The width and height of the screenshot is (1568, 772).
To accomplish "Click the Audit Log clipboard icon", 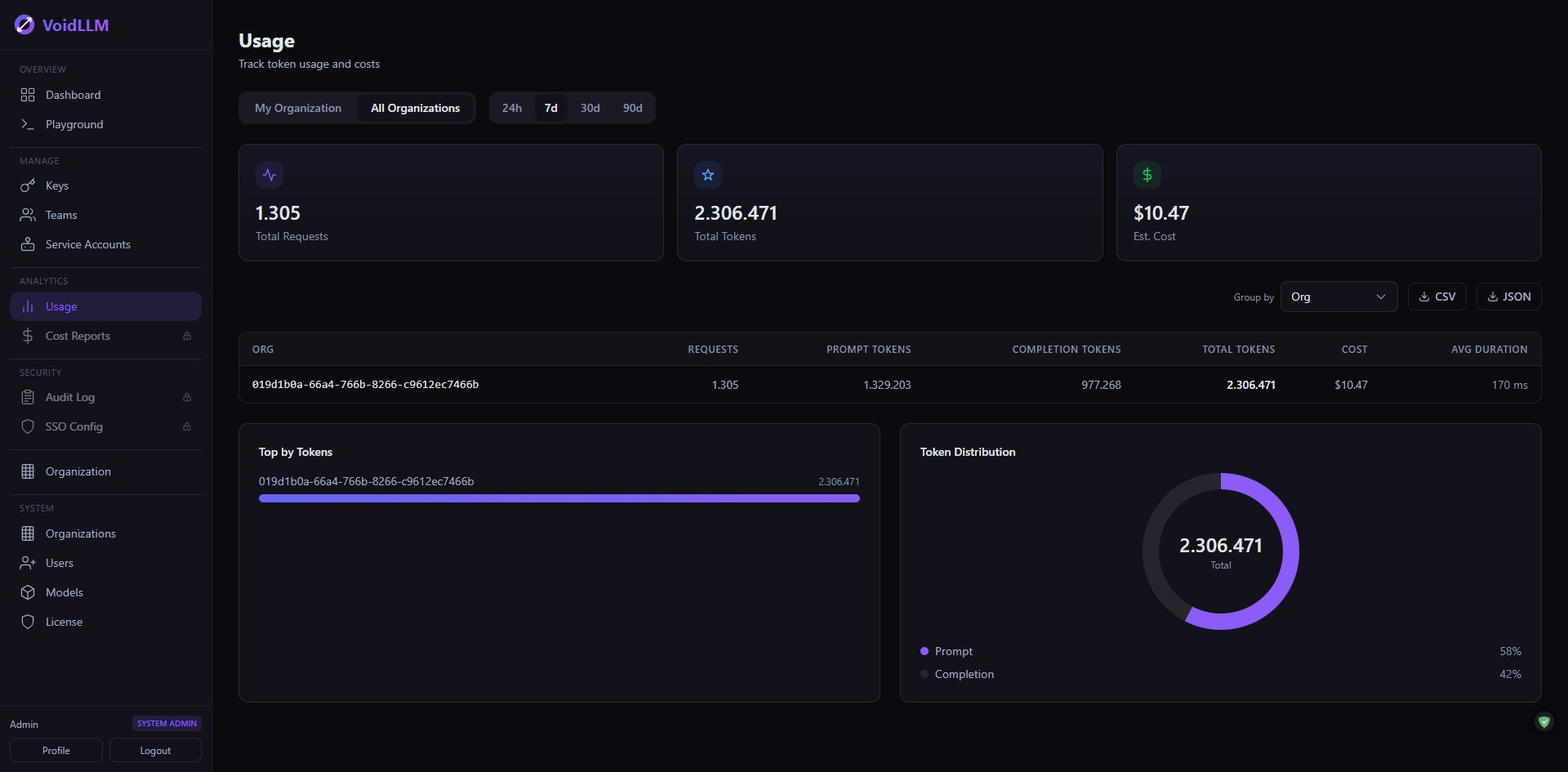I will click(28, 397).
